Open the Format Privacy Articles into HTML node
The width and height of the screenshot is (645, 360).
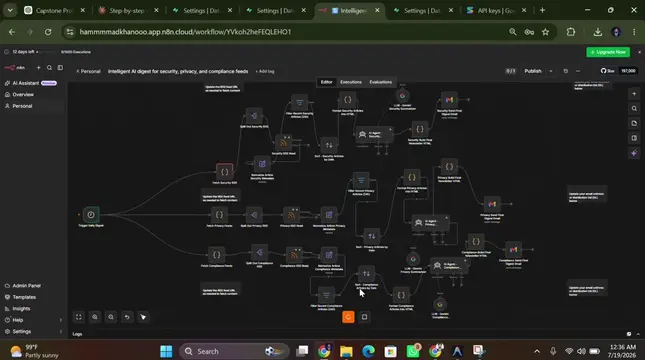[x=412, y=177]
